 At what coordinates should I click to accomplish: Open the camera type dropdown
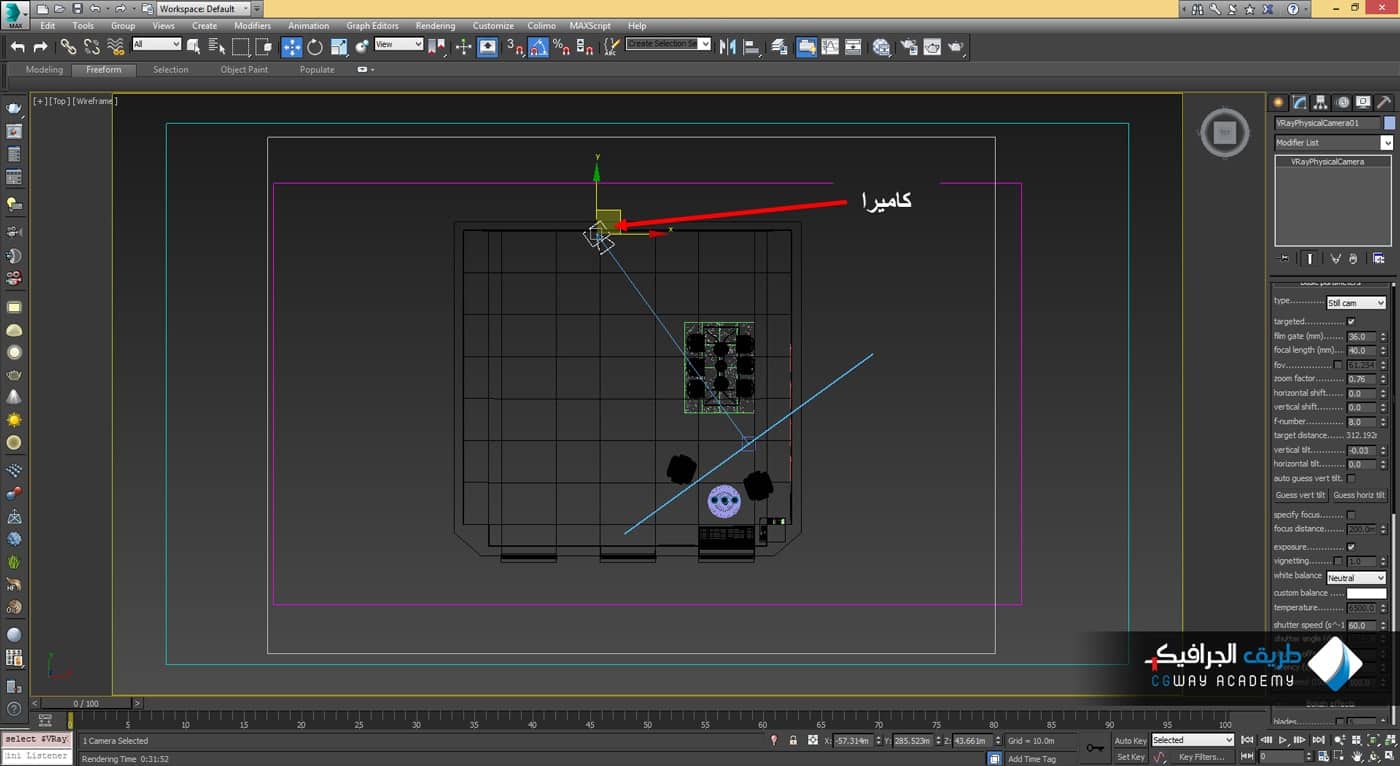point(1355,303)
